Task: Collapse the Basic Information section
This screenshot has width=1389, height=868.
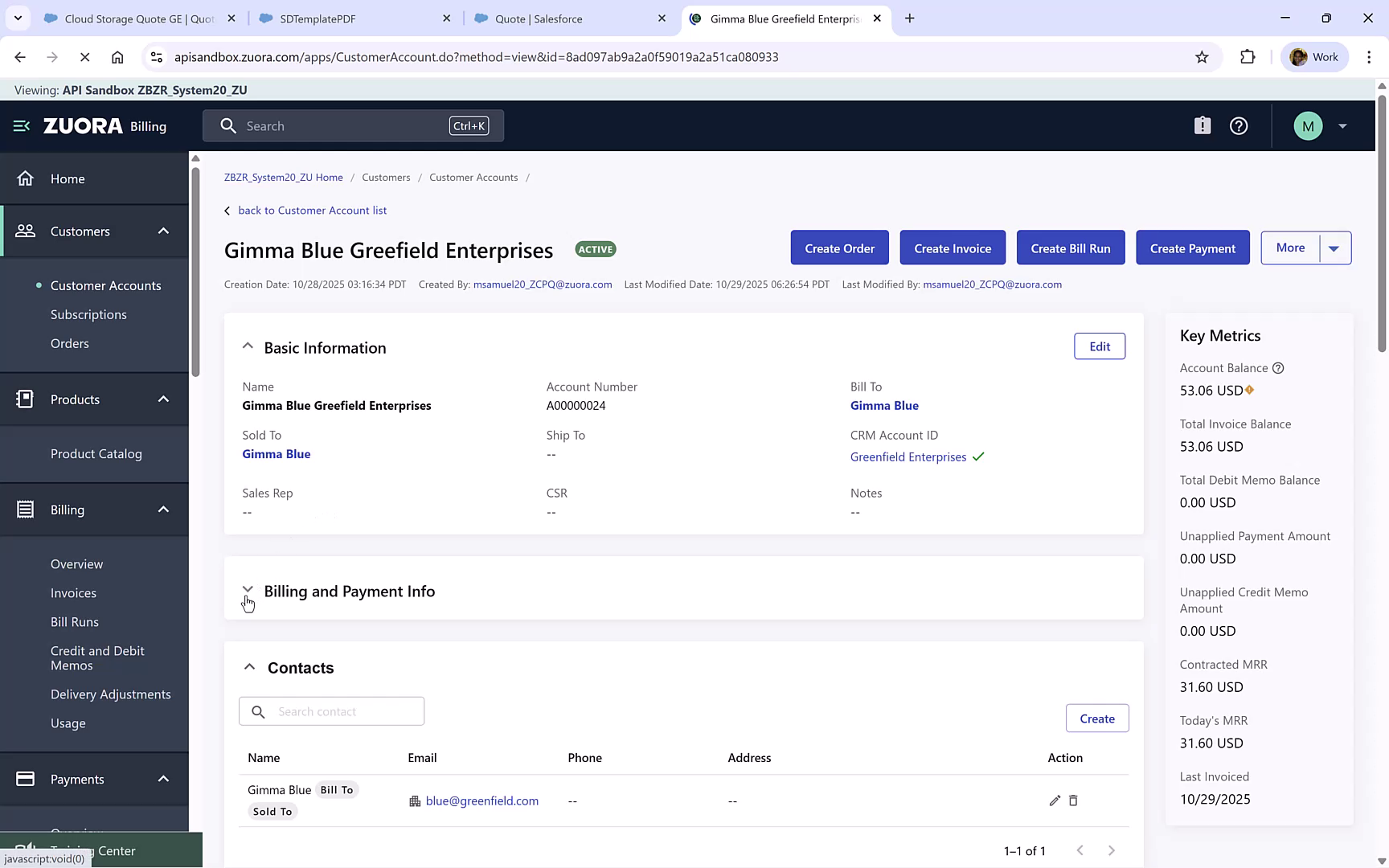Action: [x=248, y=346]
